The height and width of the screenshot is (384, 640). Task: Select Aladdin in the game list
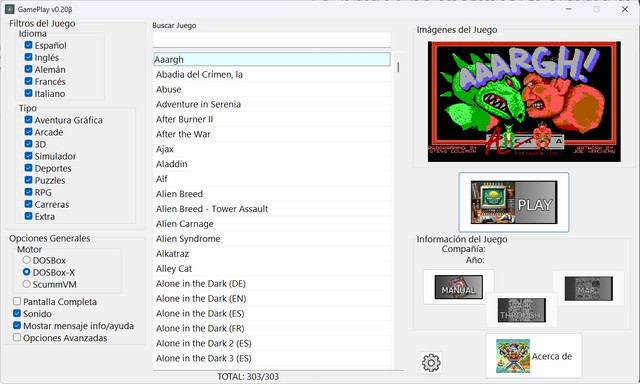pos(272,164)
